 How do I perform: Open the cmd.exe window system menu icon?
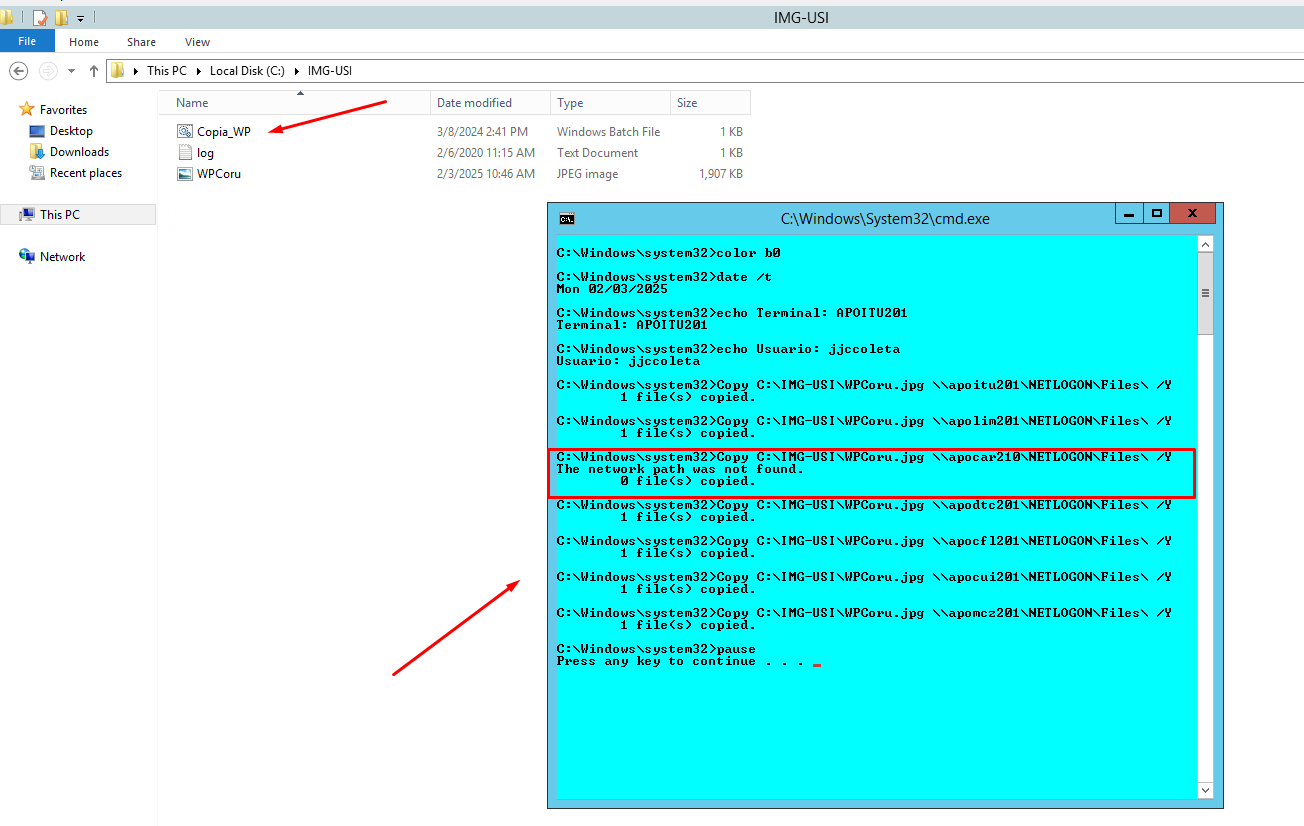(x=566, y=218)
